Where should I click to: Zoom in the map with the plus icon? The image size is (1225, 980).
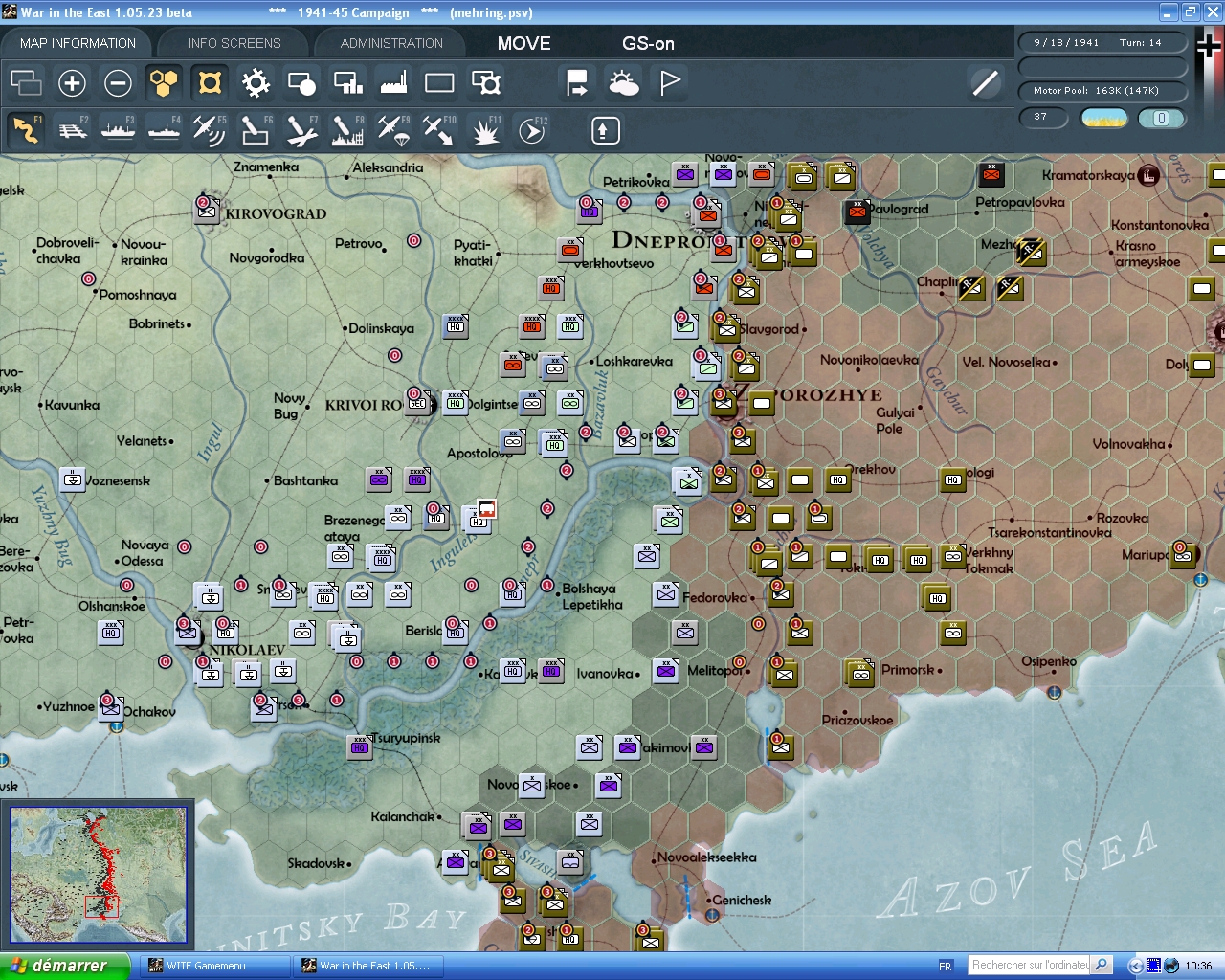coord(72,83)
